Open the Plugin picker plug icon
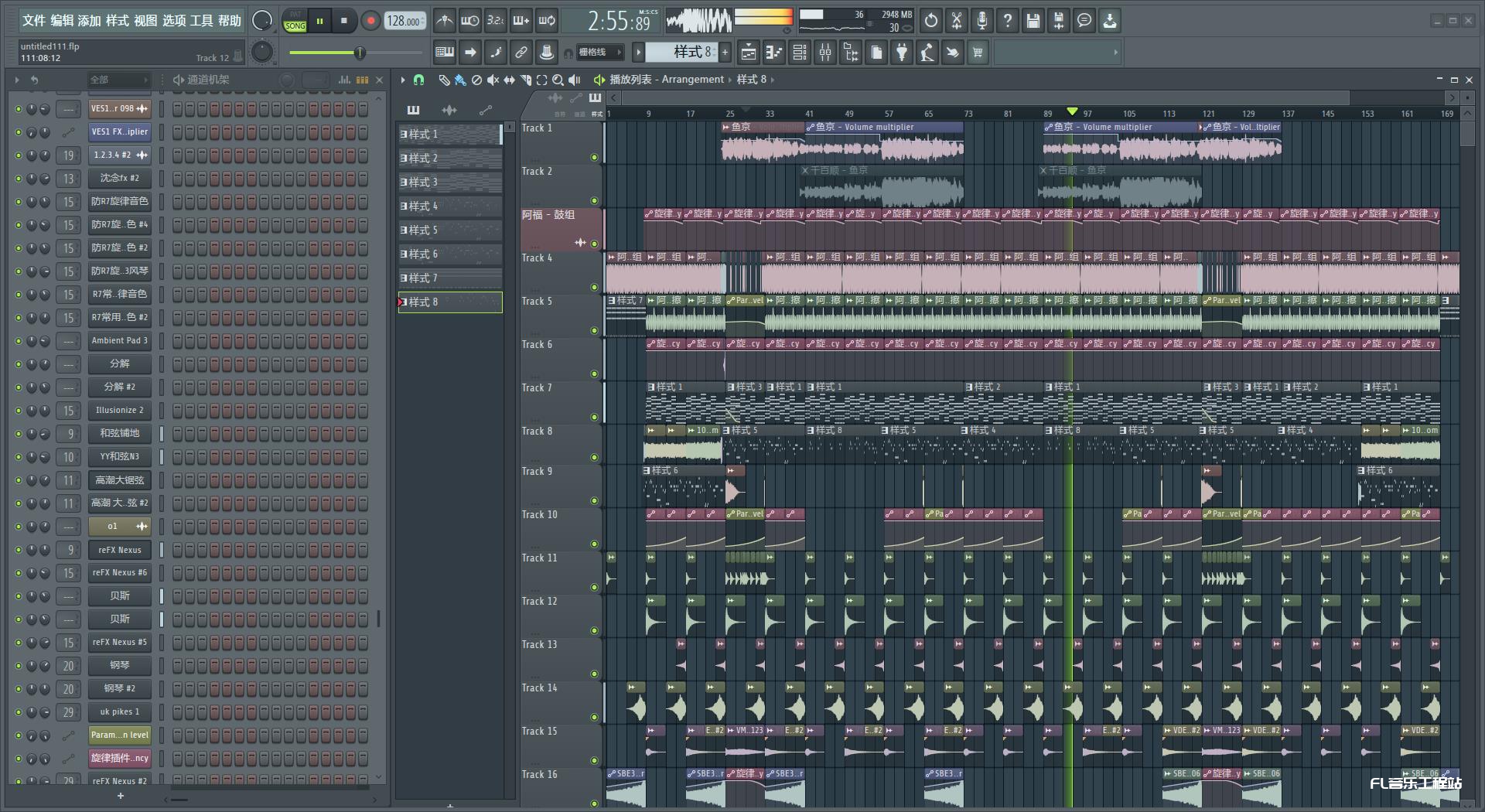 903,53
